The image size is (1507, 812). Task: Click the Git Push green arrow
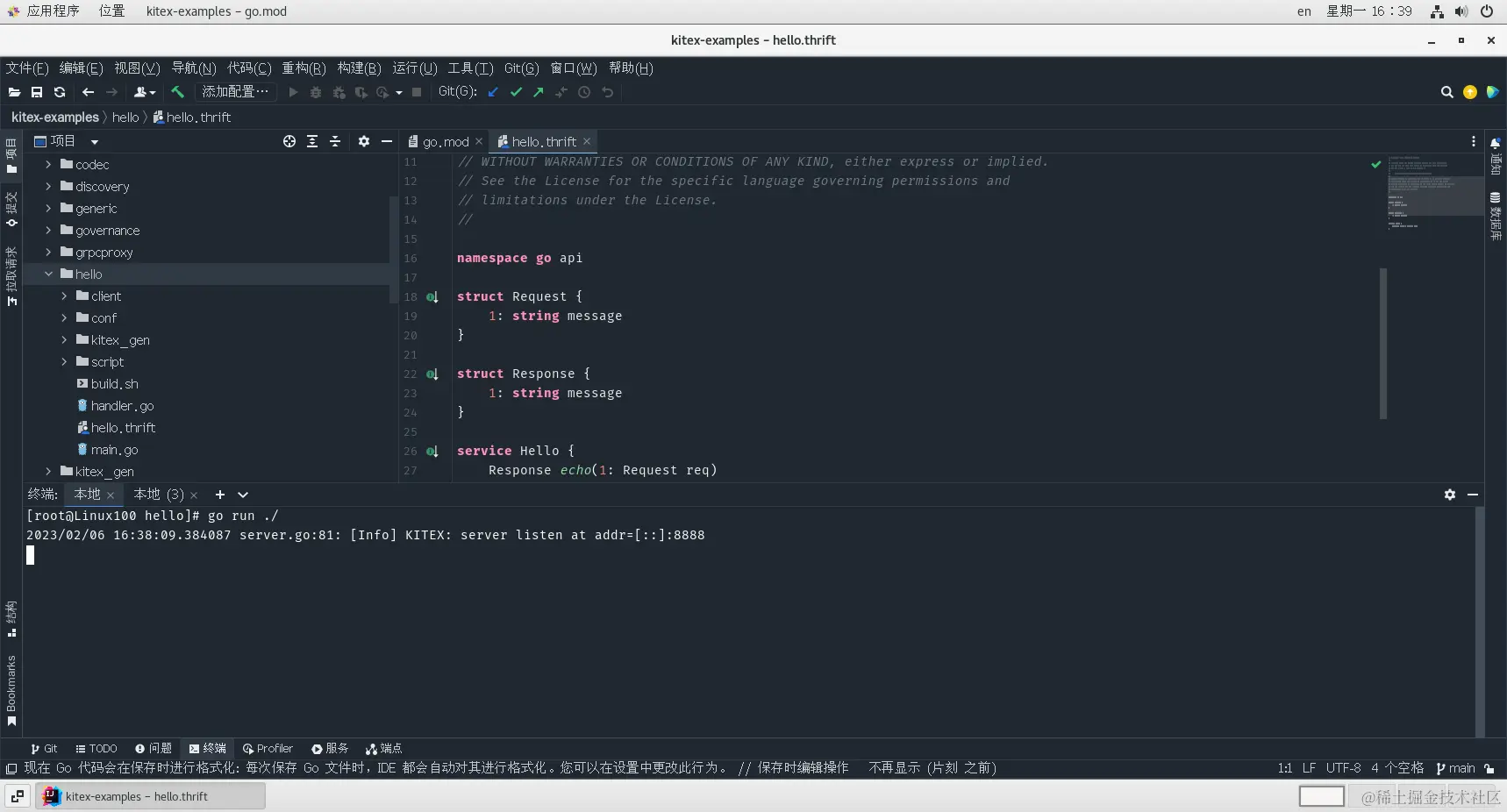click(x=539, y=92)
